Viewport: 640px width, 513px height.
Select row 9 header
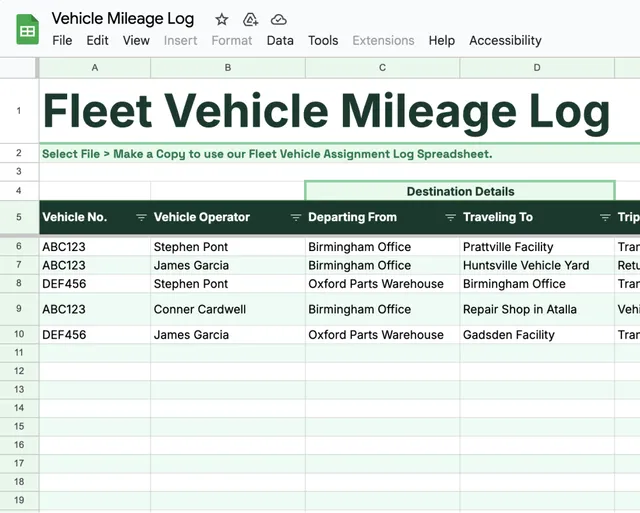[19, 309]
